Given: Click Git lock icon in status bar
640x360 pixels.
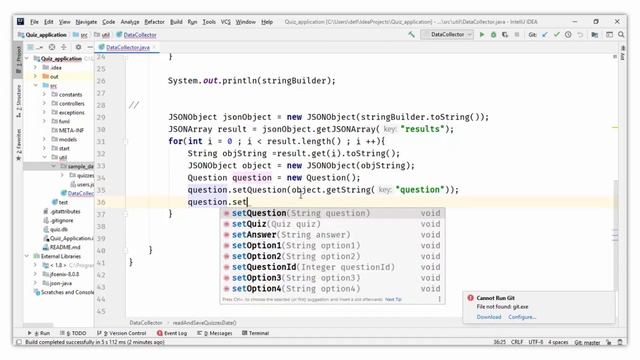Looking at the screenshot, I should pos(609,342).
